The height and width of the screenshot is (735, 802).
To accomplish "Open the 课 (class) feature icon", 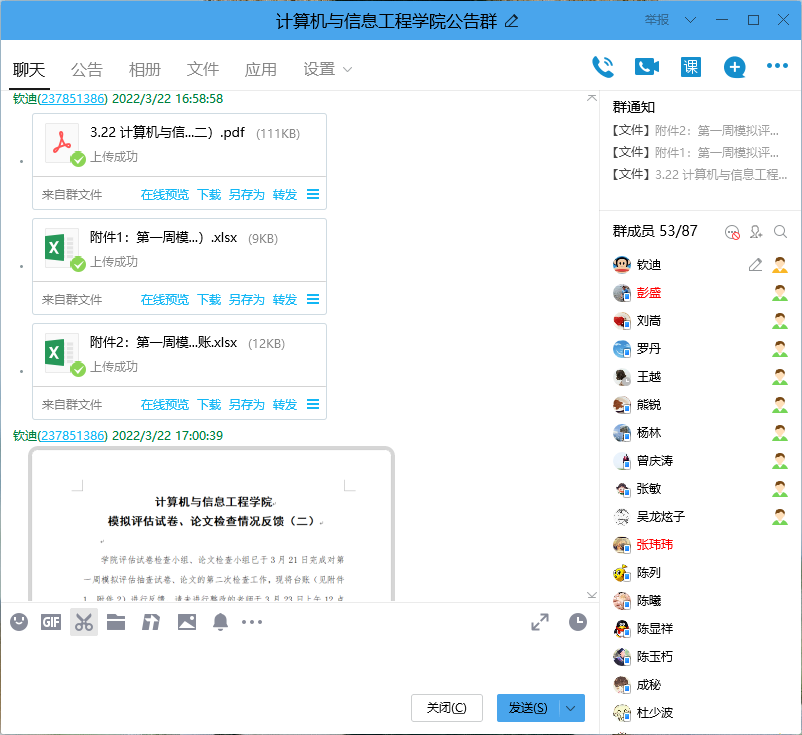I will [x=689, y=66].
